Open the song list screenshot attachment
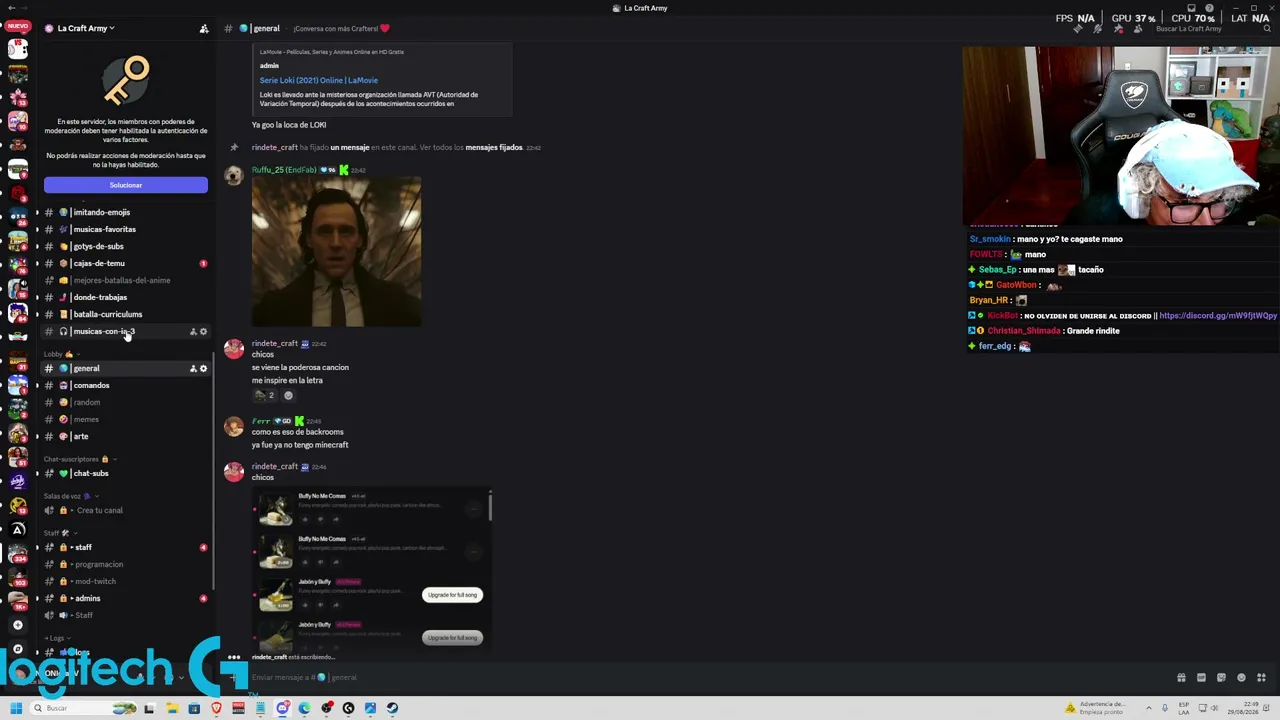 coord(372,570)
